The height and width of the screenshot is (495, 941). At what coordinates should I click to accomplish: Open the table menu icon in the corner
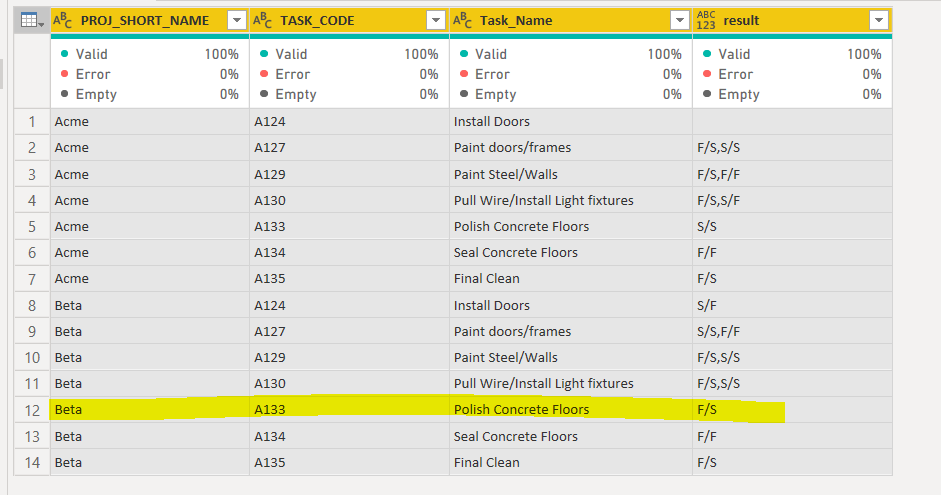coord(32,20)
